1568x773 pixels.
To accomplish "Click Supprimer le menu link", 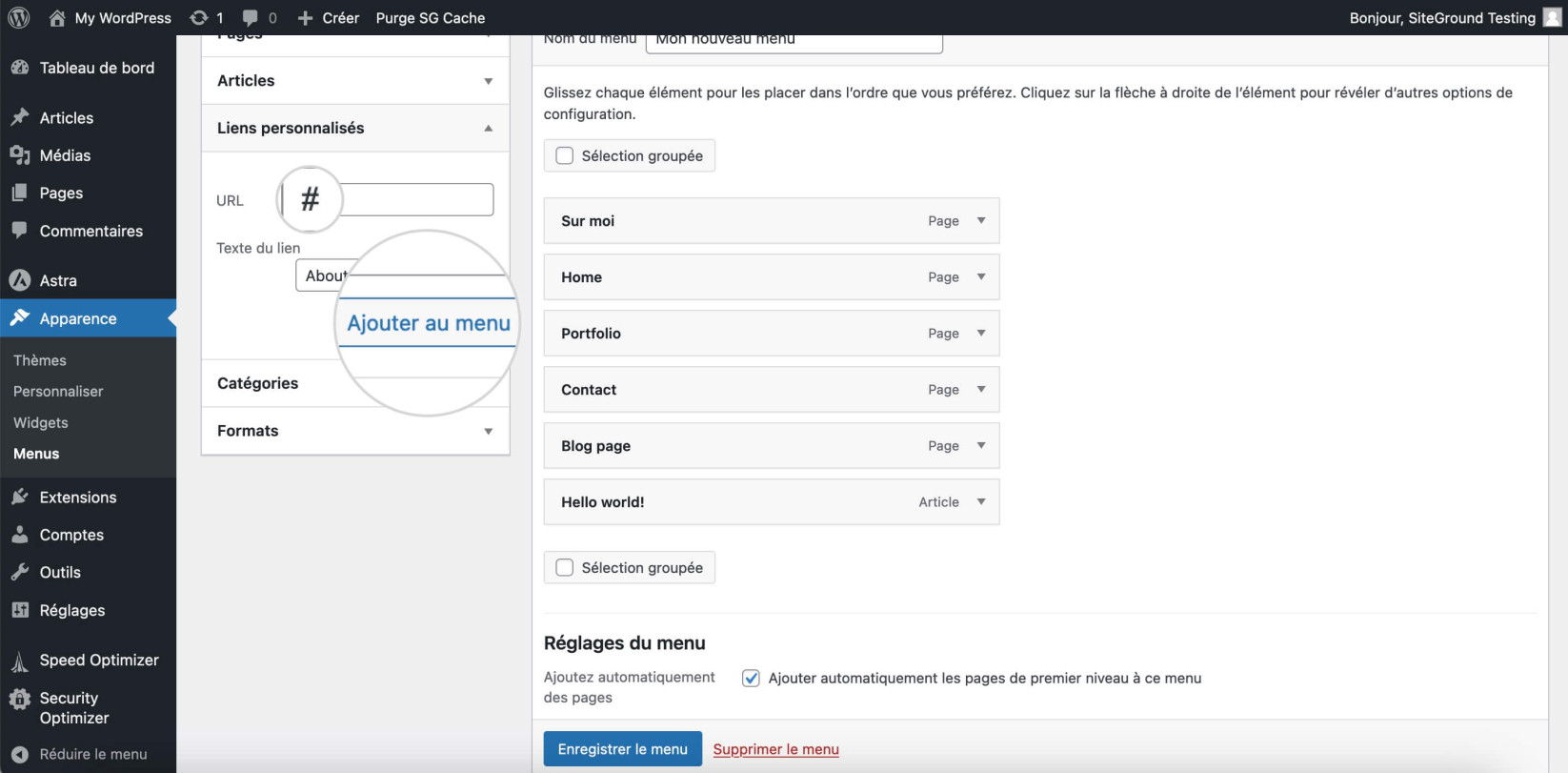I will tap(776, 749).
